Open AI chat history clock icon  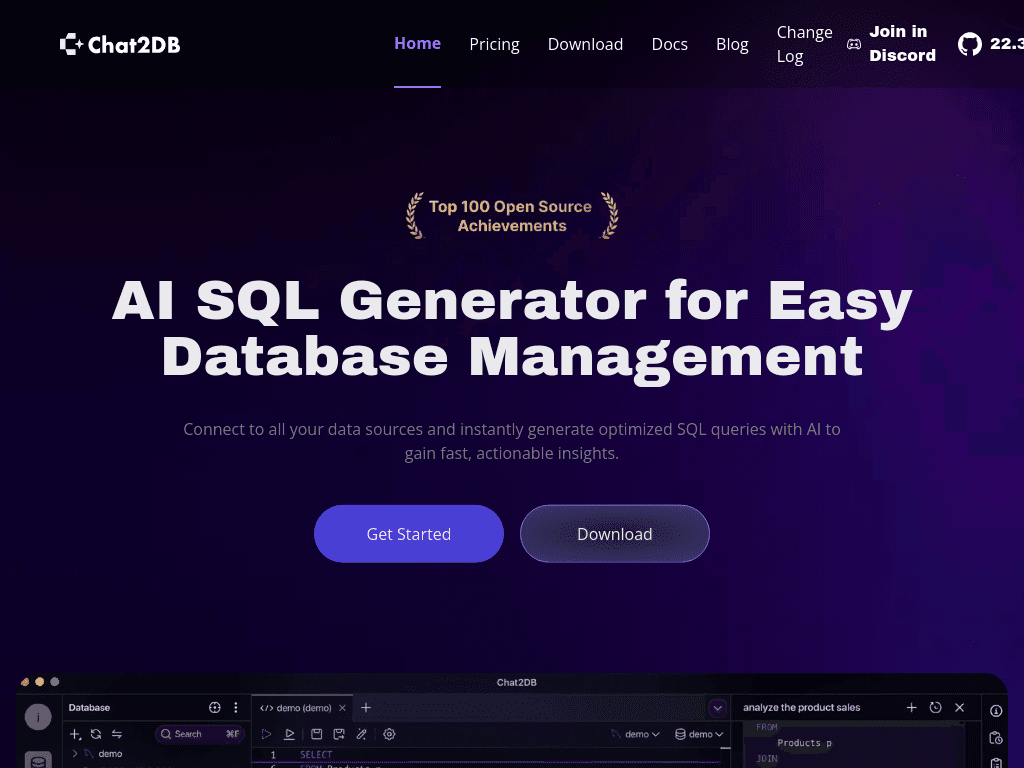[x=936, y=707]
